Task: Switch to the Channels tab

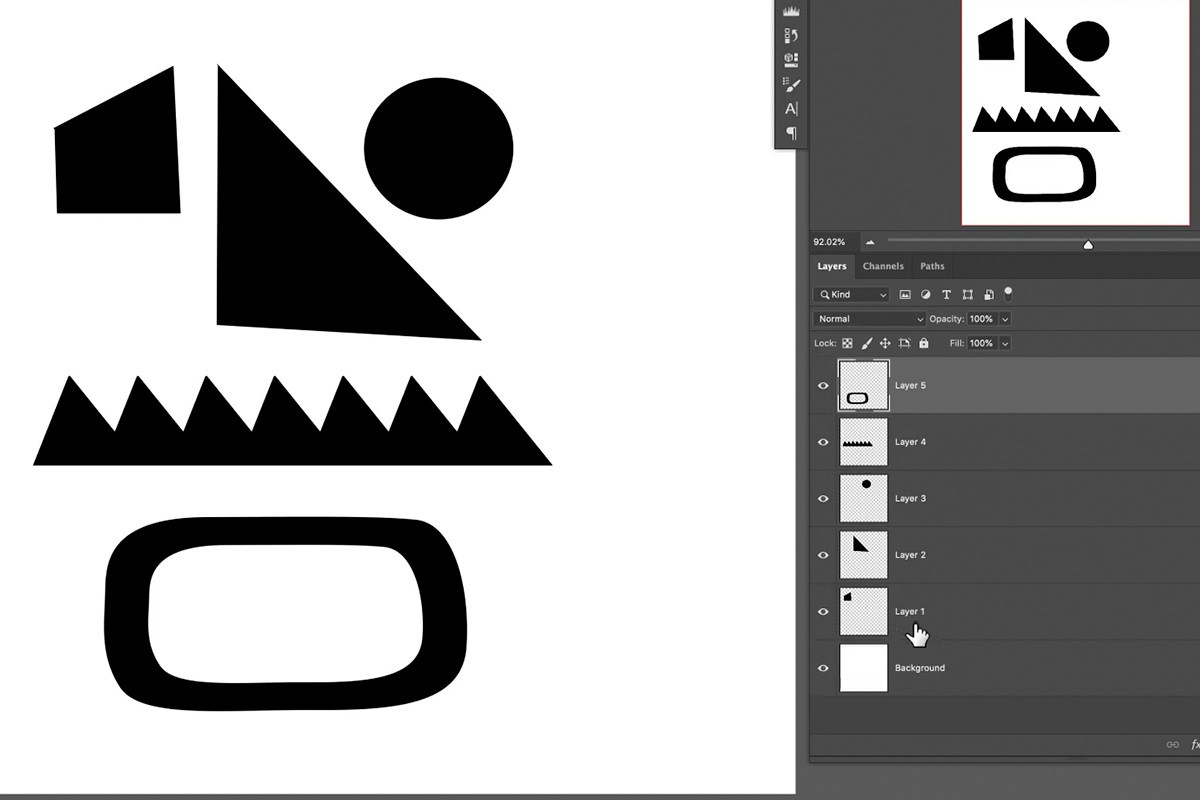Action: pos(883,266)
